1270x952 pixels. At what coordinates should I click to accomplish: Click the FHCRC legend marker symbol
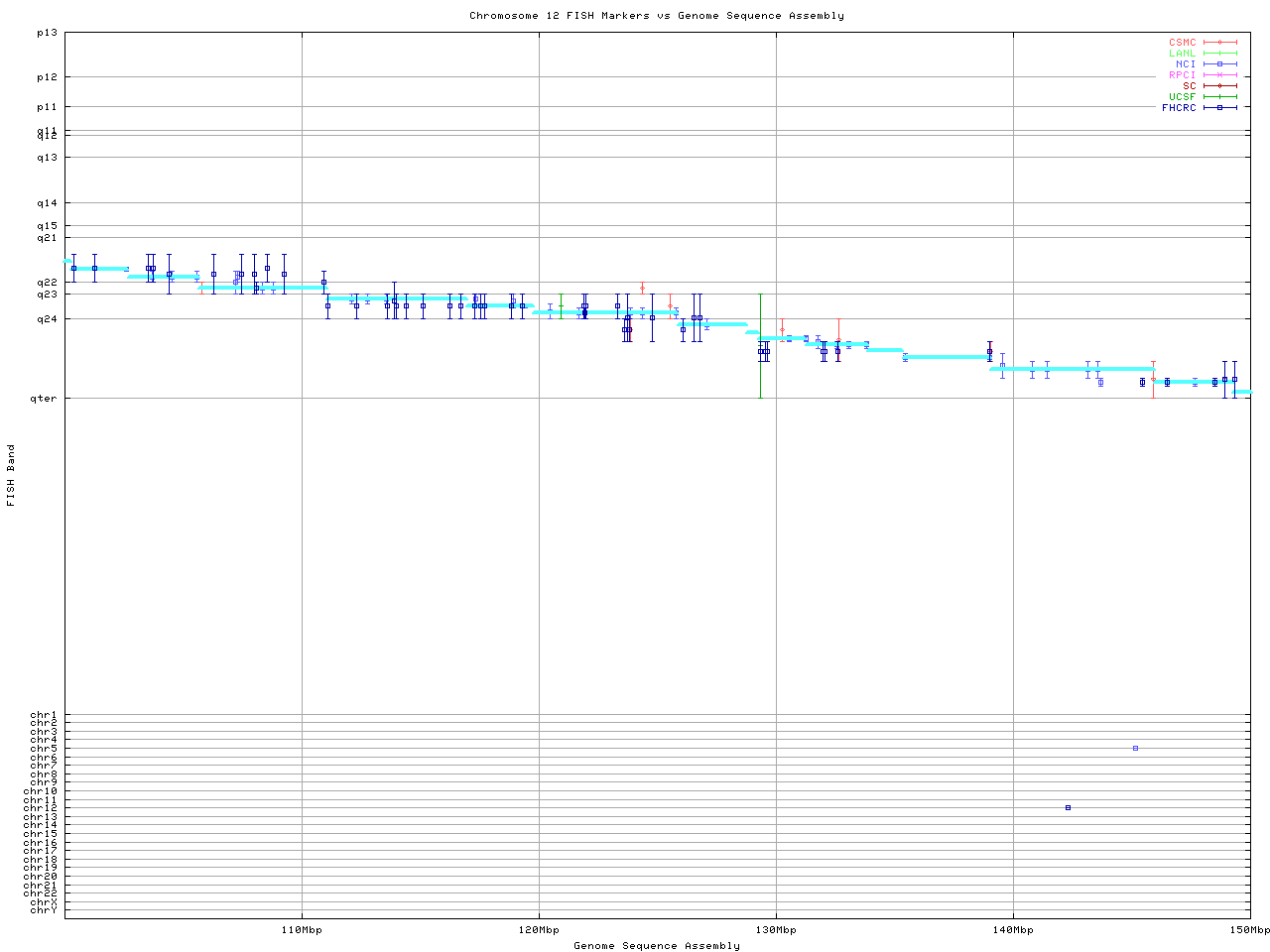point(1219,108)
